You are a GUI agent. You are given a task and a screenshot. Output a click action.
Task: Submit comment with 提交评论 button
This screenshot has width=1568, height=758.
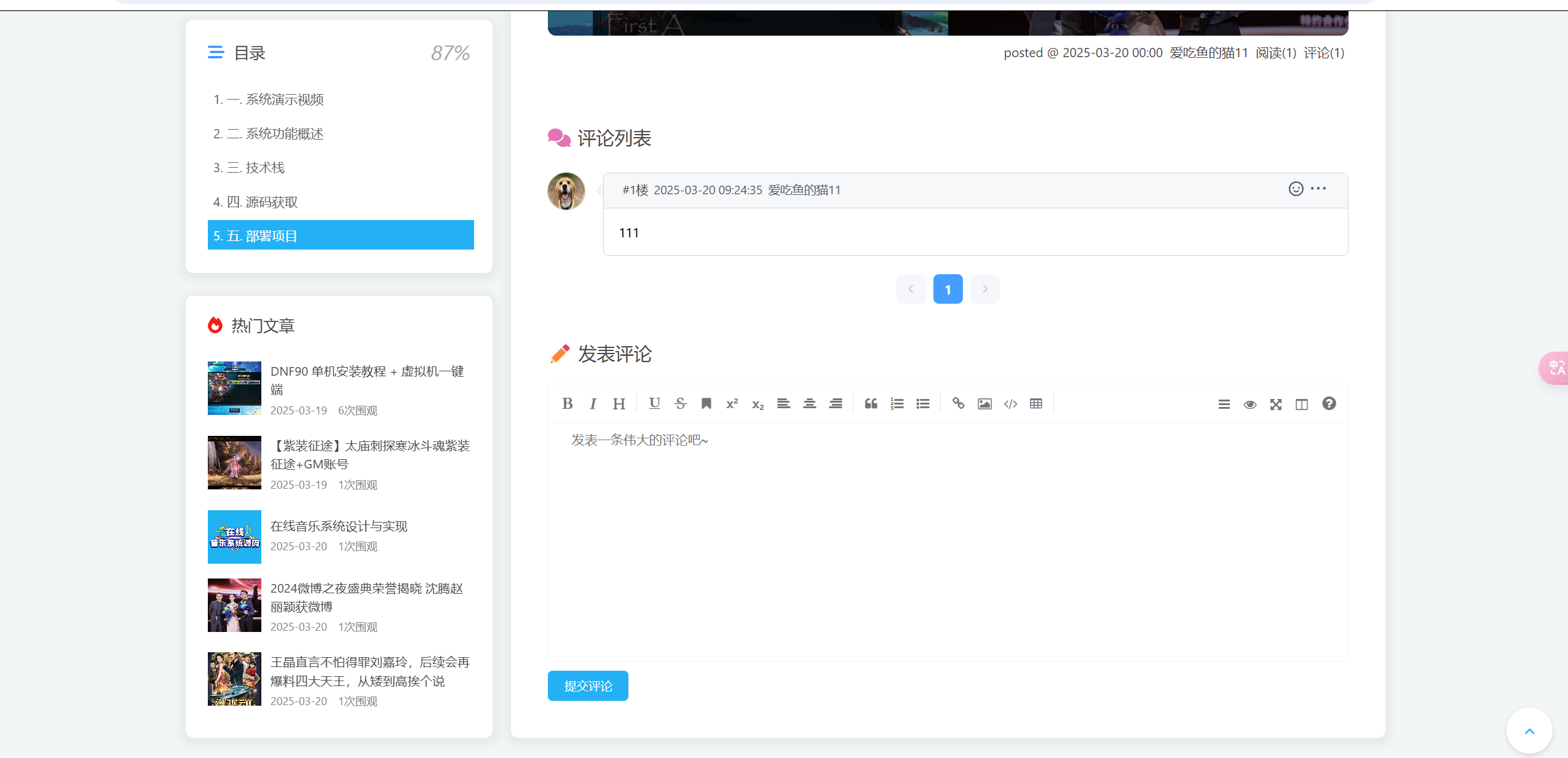(x=588, y=685)
